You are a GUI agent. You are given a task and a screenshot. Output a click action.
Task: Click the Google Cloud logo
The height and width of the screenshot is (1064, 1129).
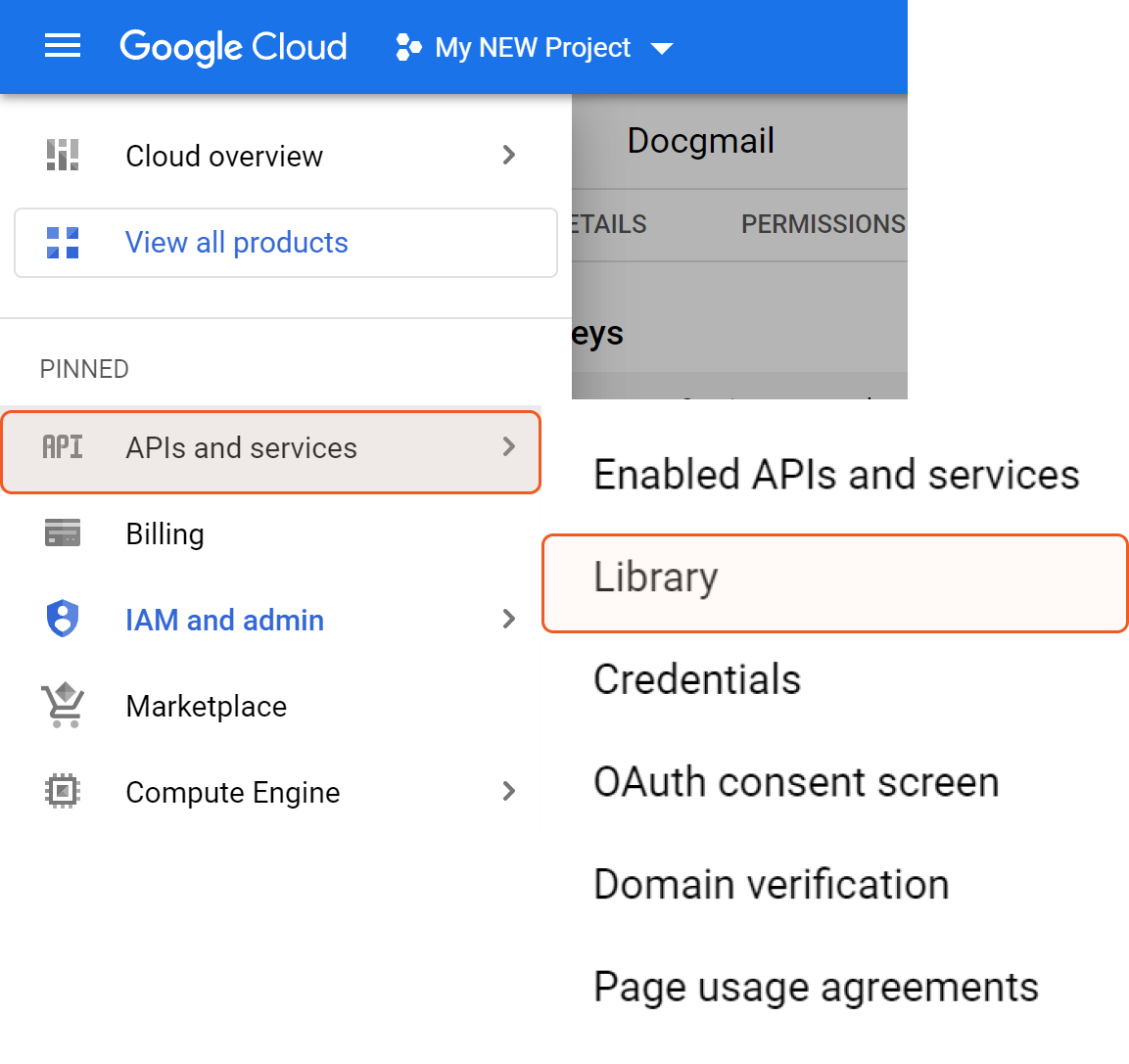pyautogui.click(x=233, y=47)
